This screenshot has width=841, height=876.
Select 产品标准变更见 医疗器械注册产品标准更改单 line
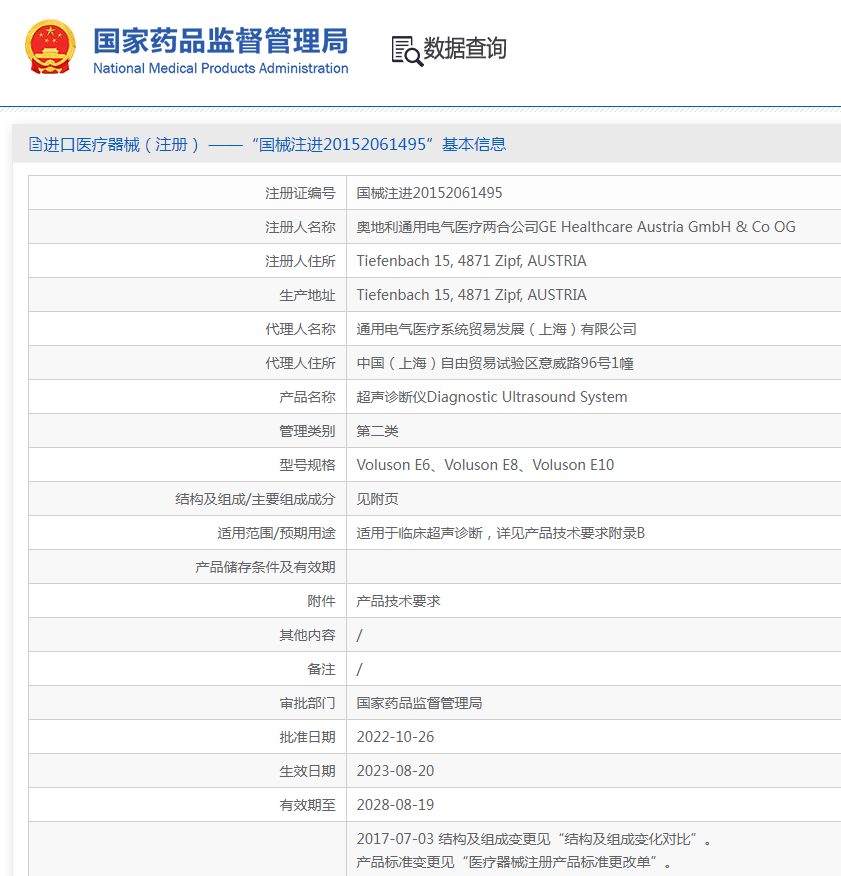(514, 863)
